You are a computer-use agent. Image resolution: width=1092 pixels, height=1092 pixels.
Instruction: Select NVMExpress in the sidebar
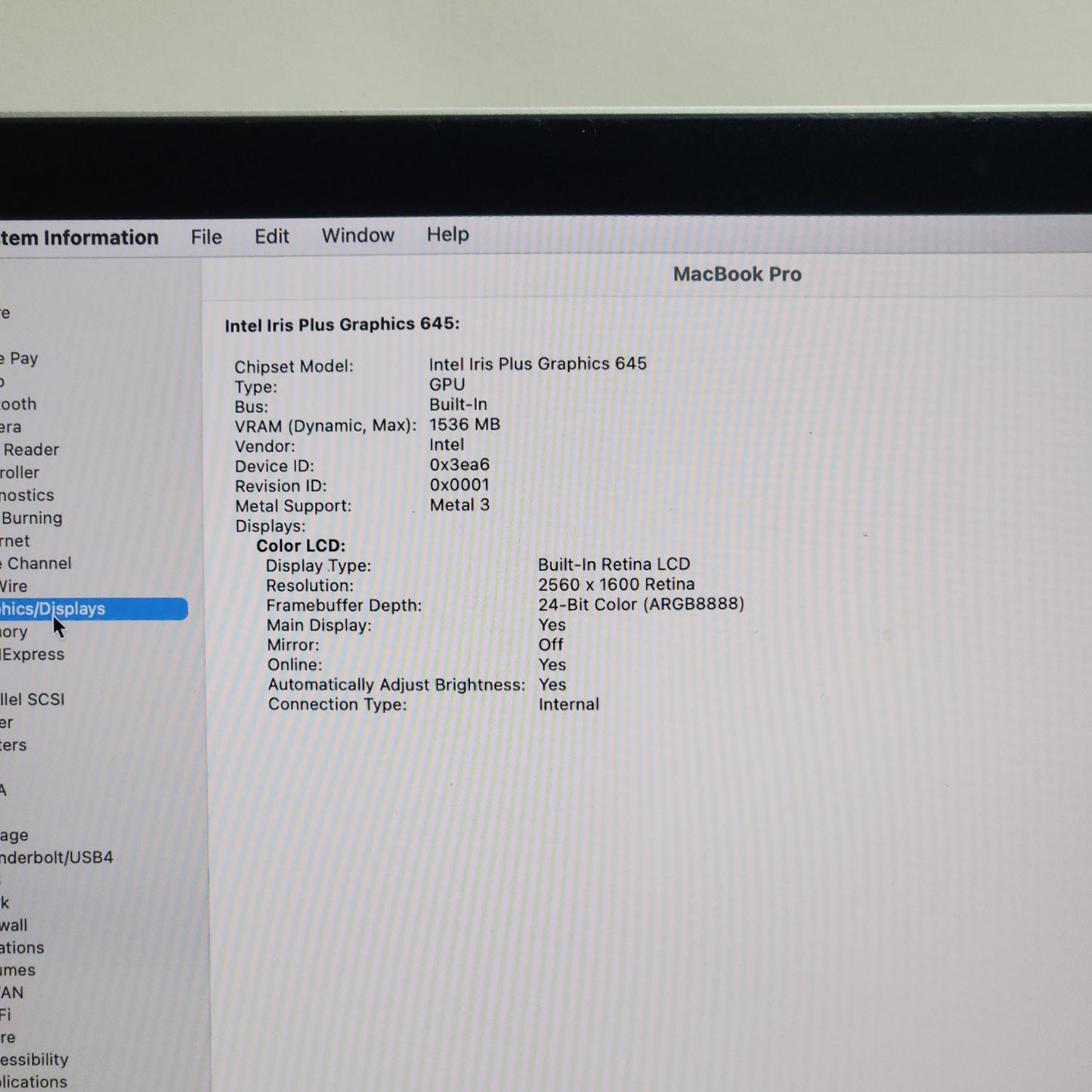pyautogui.click(x=32, y=654)
